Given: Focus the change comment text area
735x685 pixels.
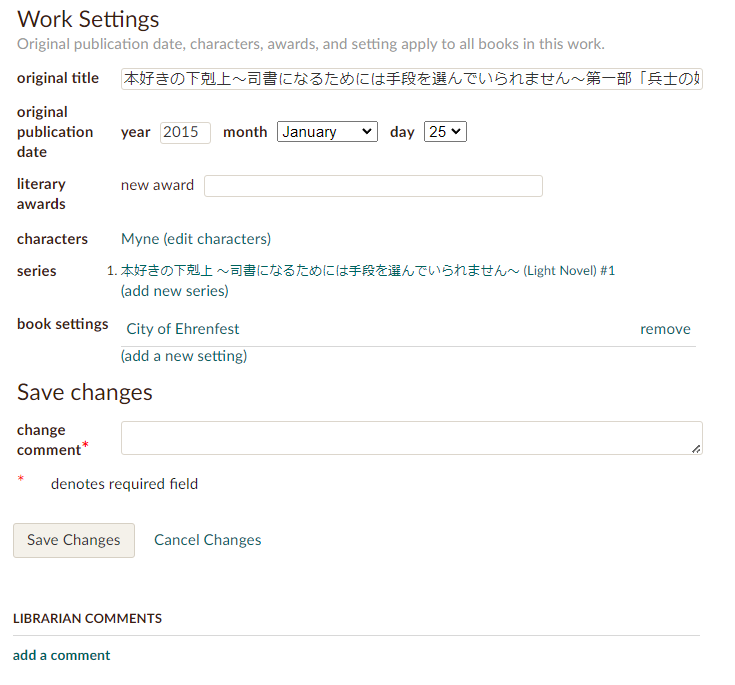Looking at the screenshot, I should [411, 438].
